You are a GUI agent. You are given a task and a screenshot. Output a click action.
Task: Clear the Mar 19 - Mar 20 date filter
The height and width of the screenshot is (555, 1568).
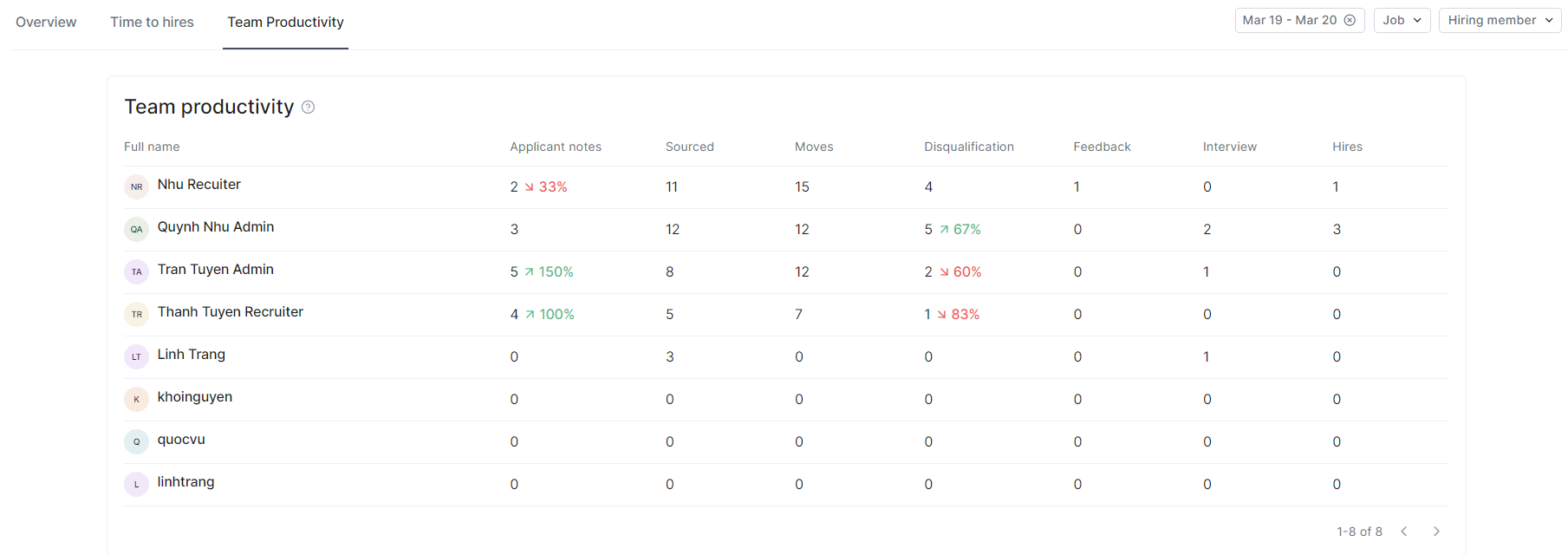point(1350,20)
